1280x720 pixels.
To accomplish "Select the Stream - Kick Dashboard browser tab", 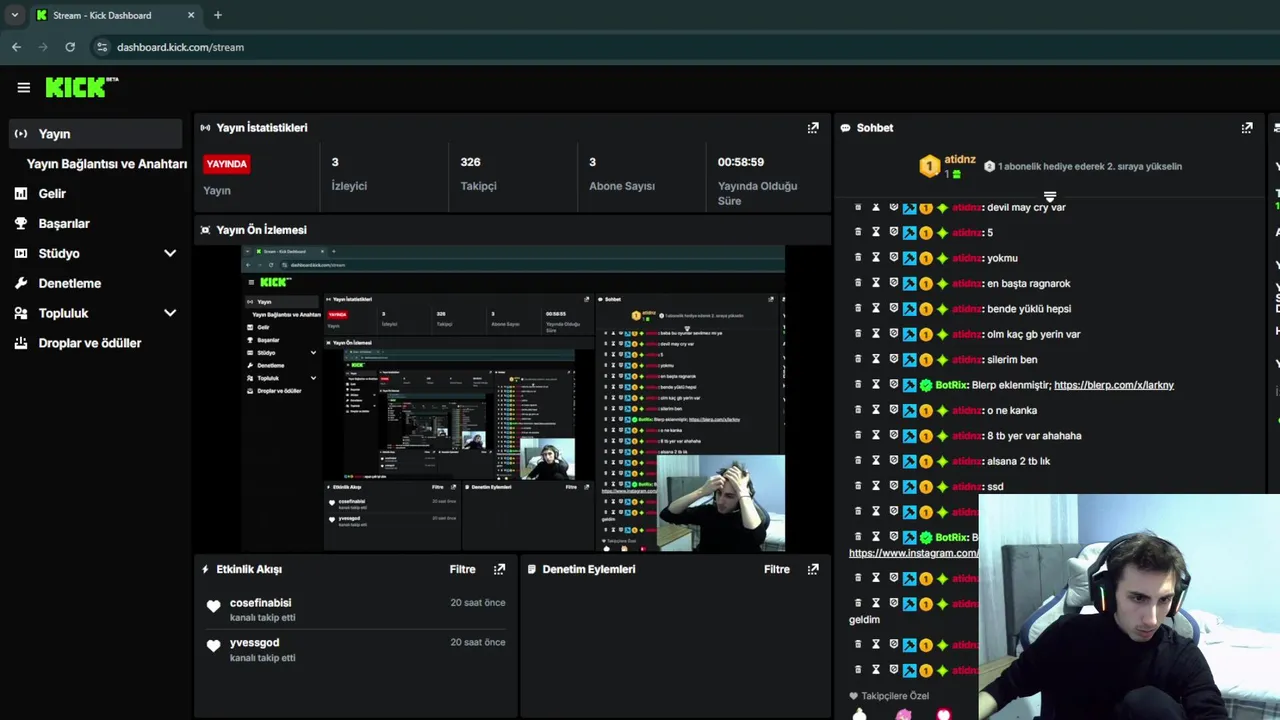I will point(115,15).
